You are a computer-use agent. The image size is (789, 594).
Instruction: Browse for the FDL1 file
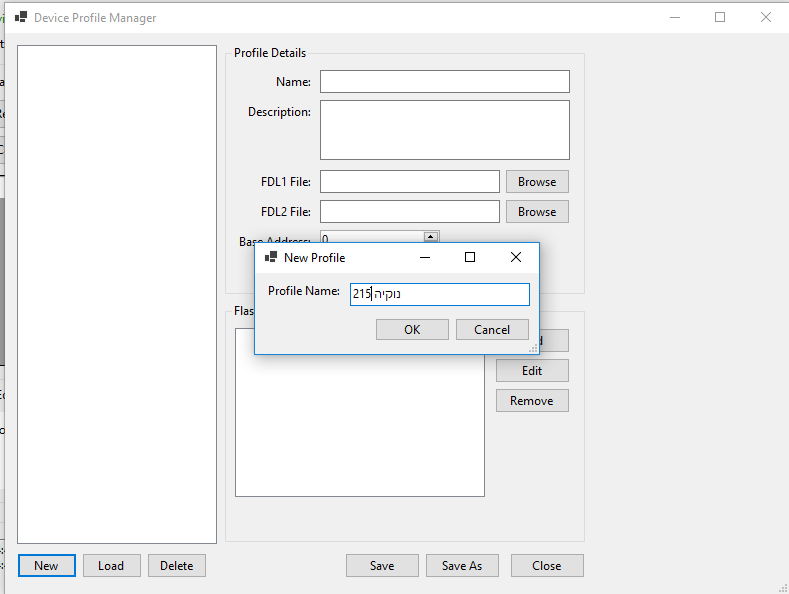[537, 181]
